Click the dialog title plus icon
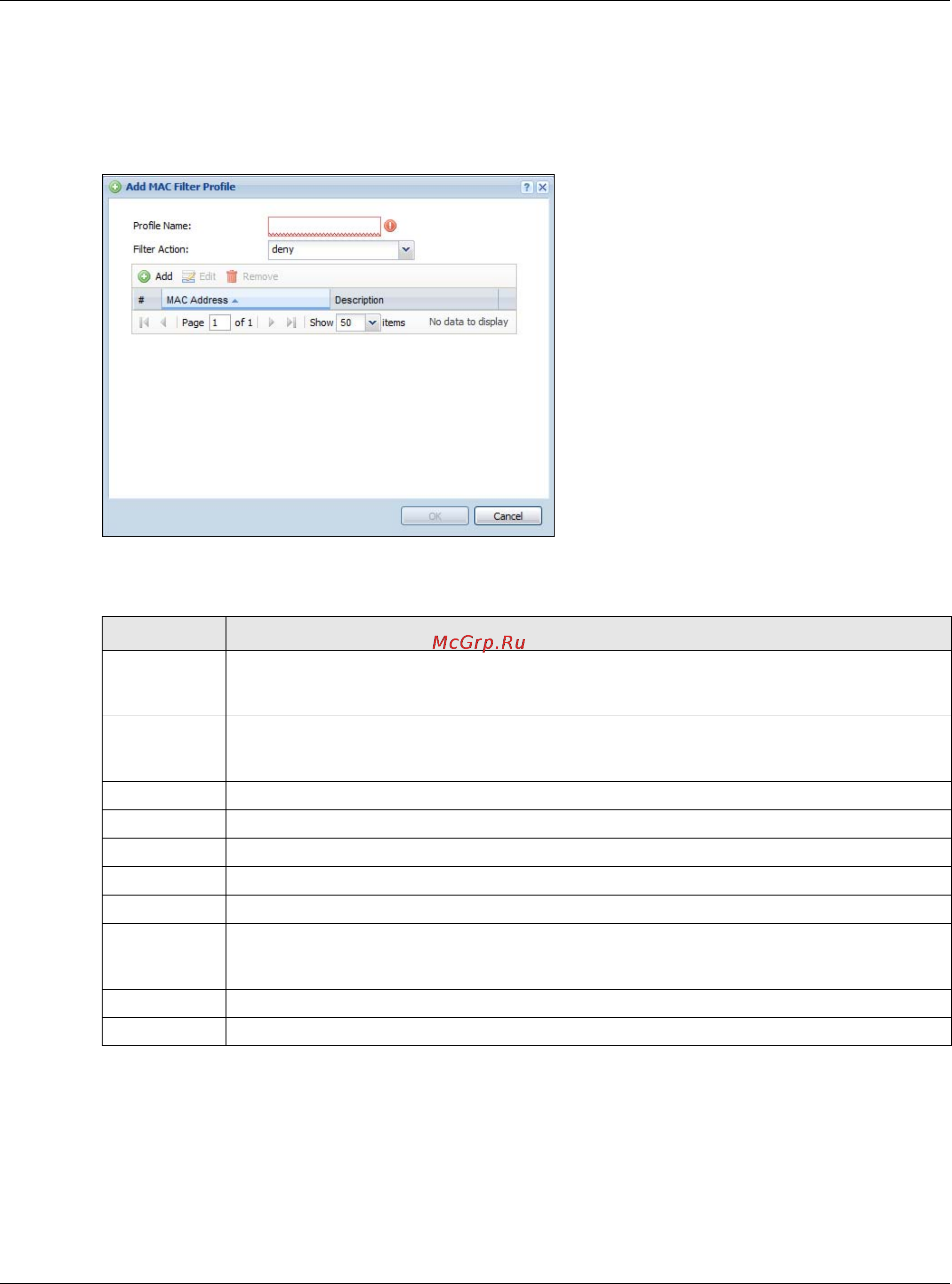 (115, 187)
